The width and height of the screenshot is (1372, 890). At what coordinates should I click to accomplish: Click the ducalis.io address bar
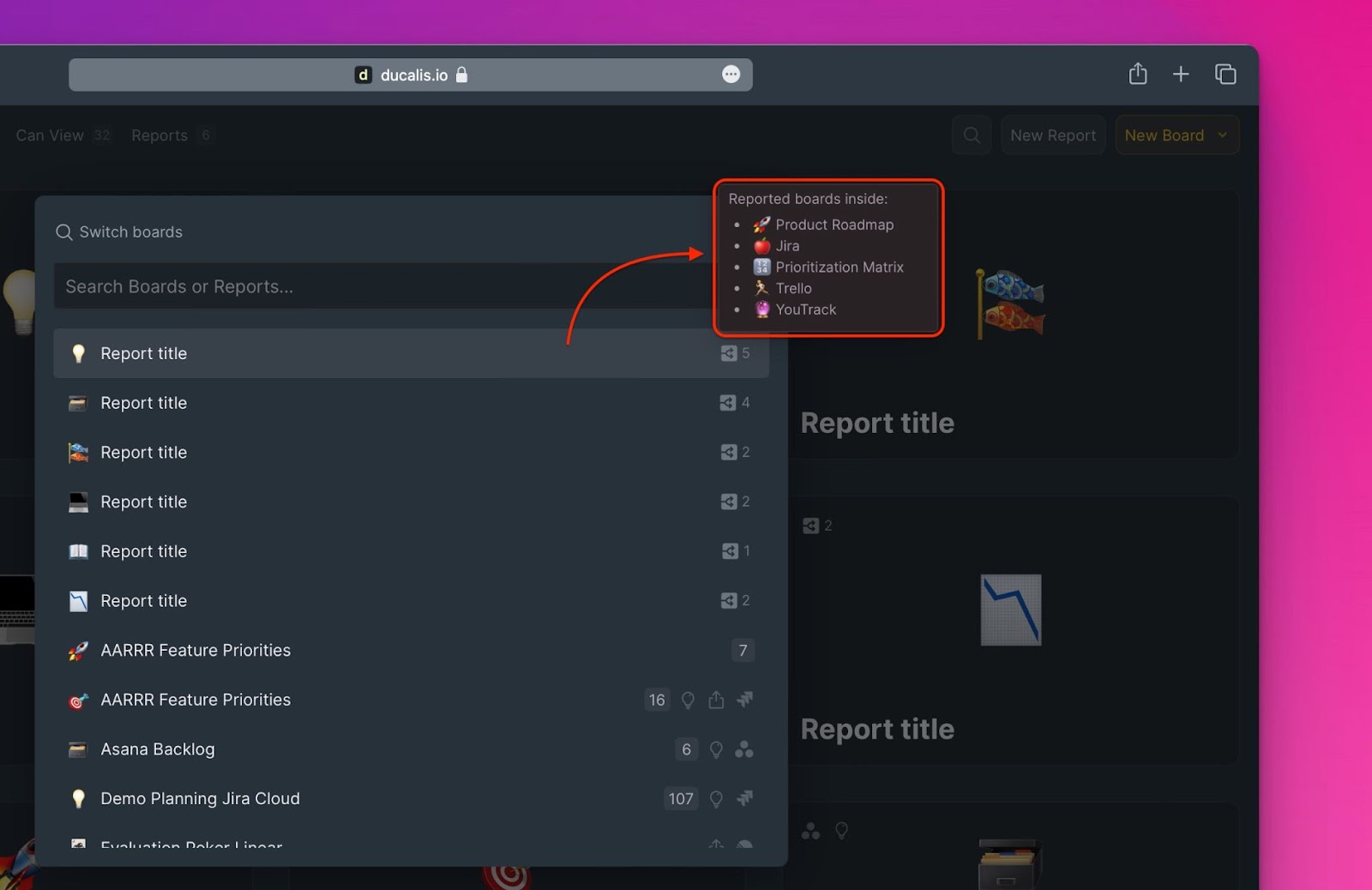pyautogui.click(x=410, y=75)
